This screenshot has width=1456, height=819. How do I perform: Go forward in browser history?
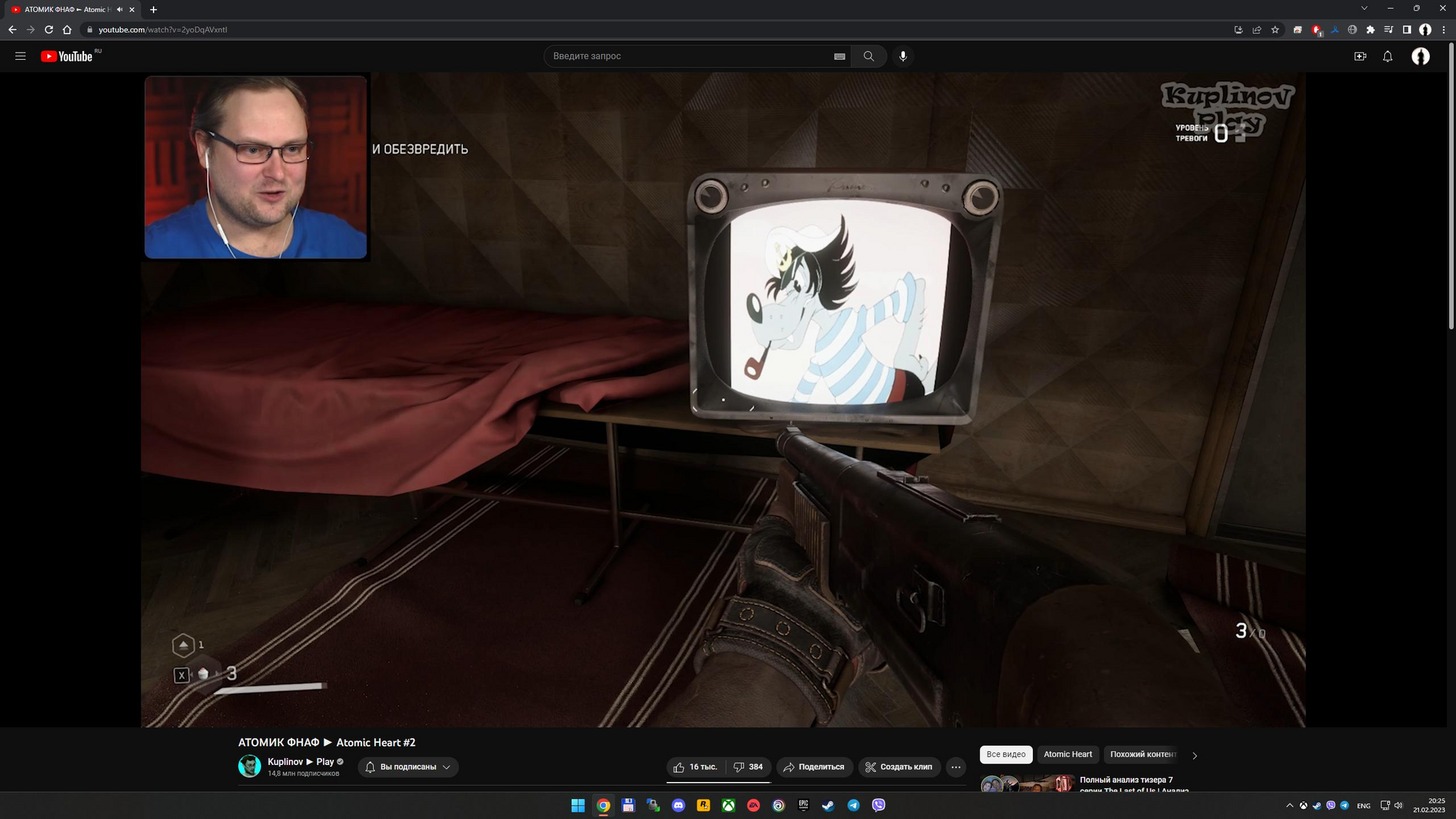(x=31, y=30)
